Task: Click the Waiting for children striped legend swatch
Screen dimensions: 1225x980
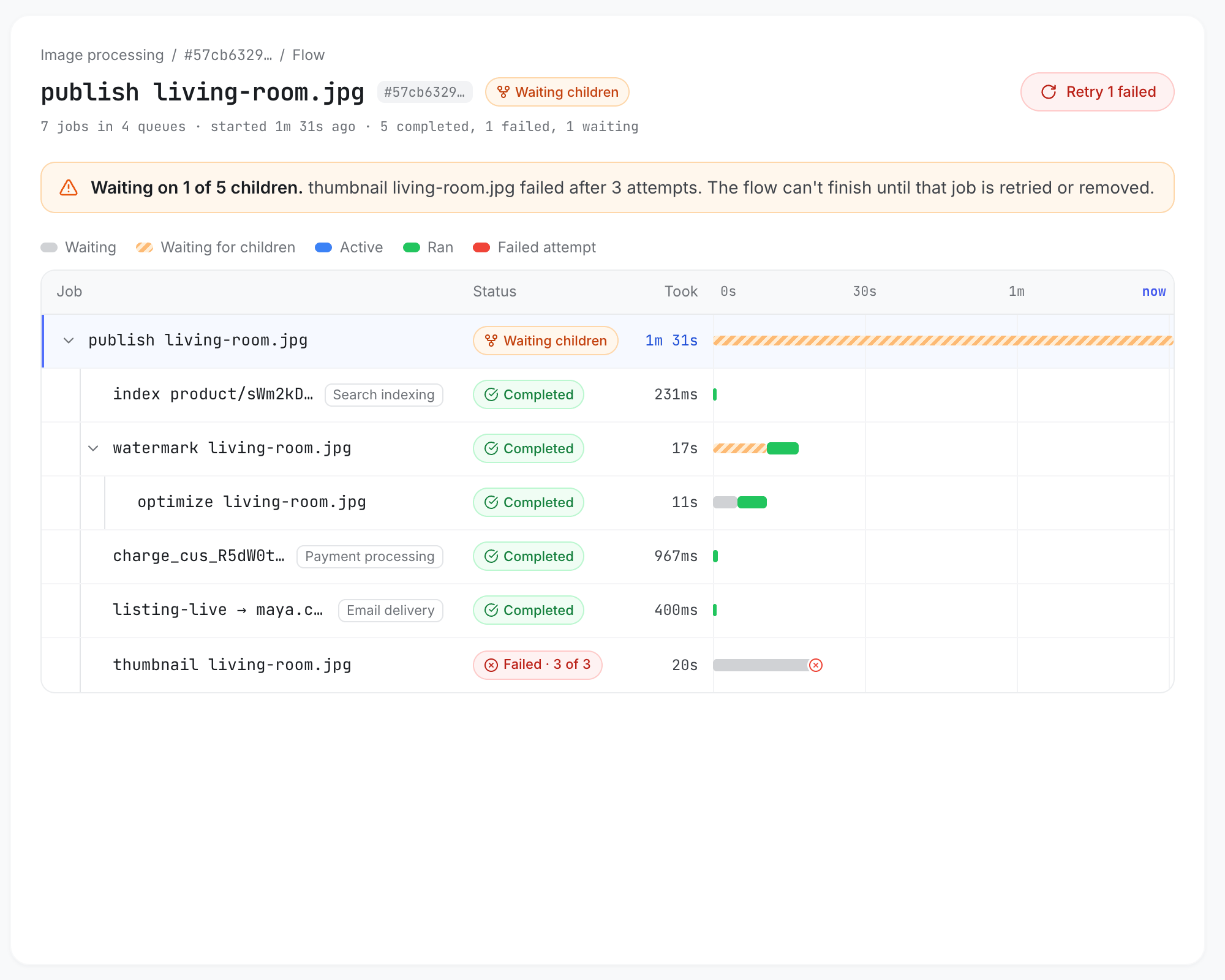Action: (145, 247)
